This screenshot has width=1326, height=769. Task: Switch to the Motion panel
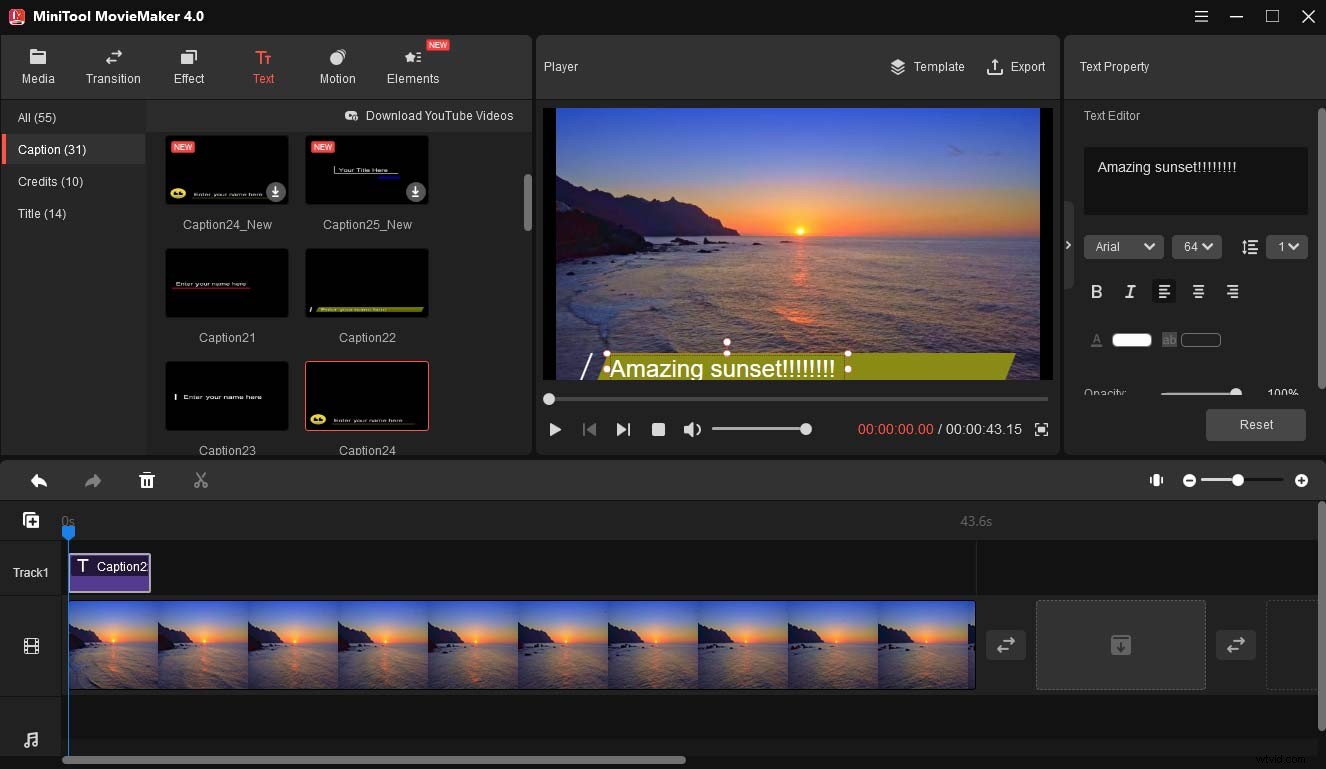(x=337, y=66)
